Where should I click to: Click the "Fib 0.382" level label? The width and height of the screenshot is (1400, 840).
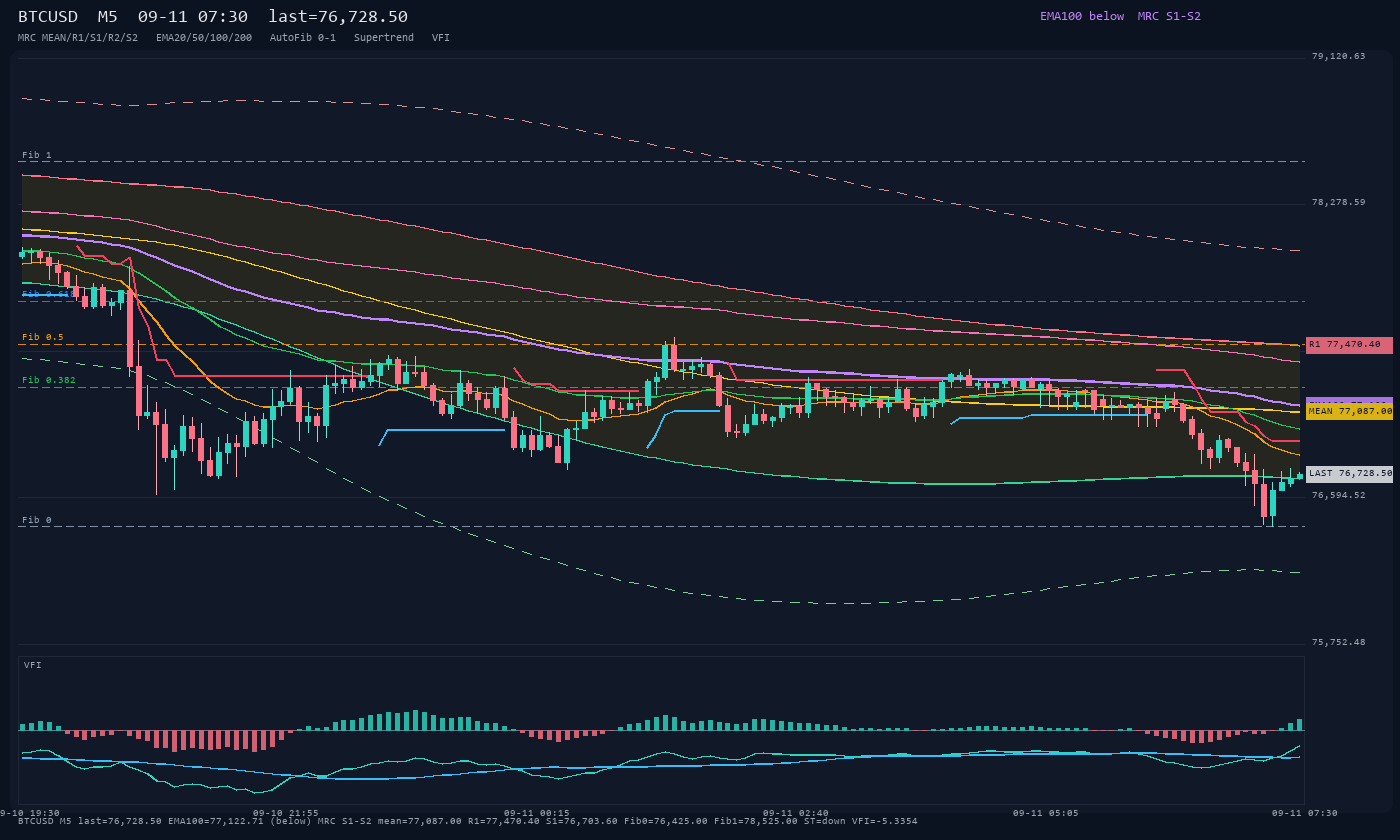pos(49,380)
